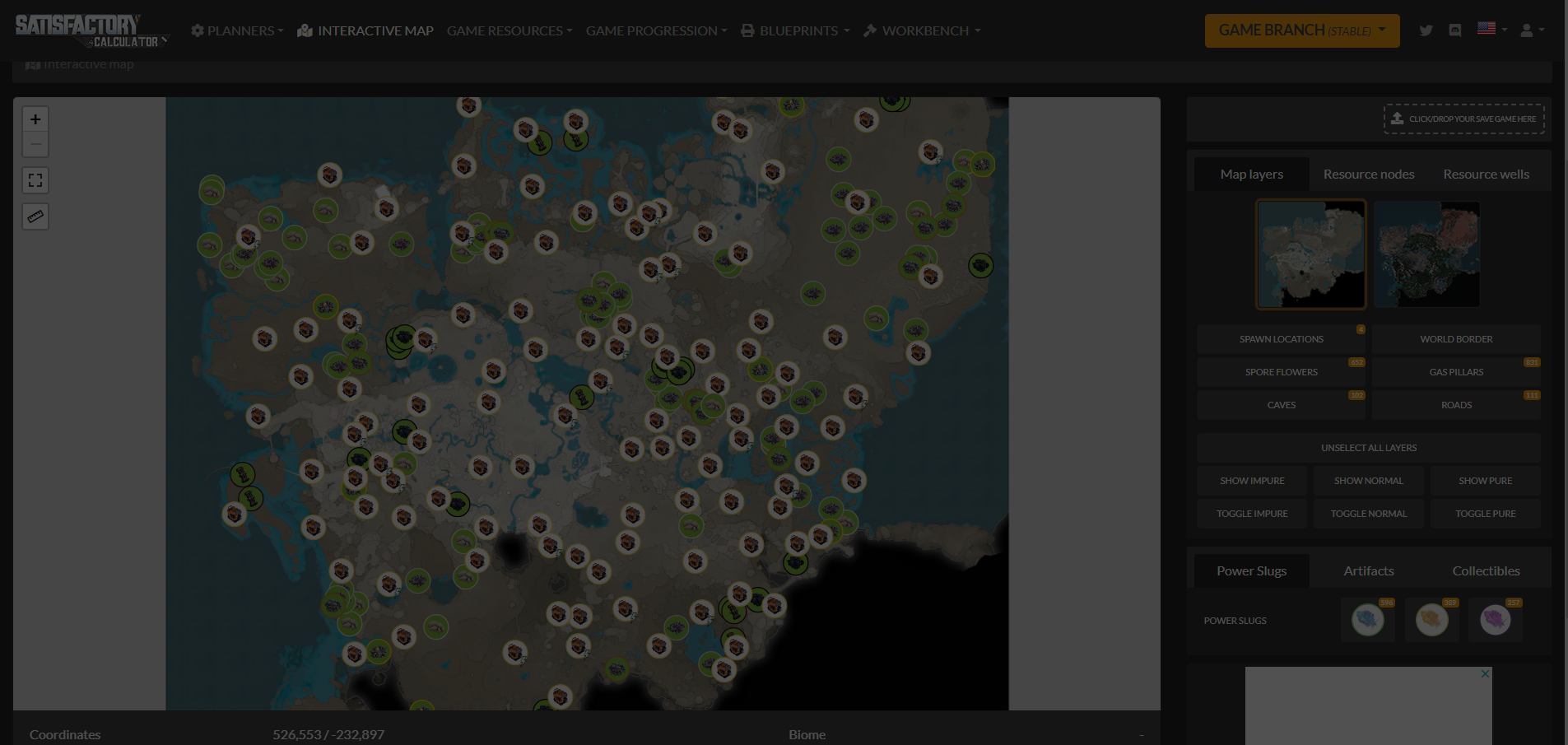
Task: Click Unselect All Layers button
Action: [1368, 448]
